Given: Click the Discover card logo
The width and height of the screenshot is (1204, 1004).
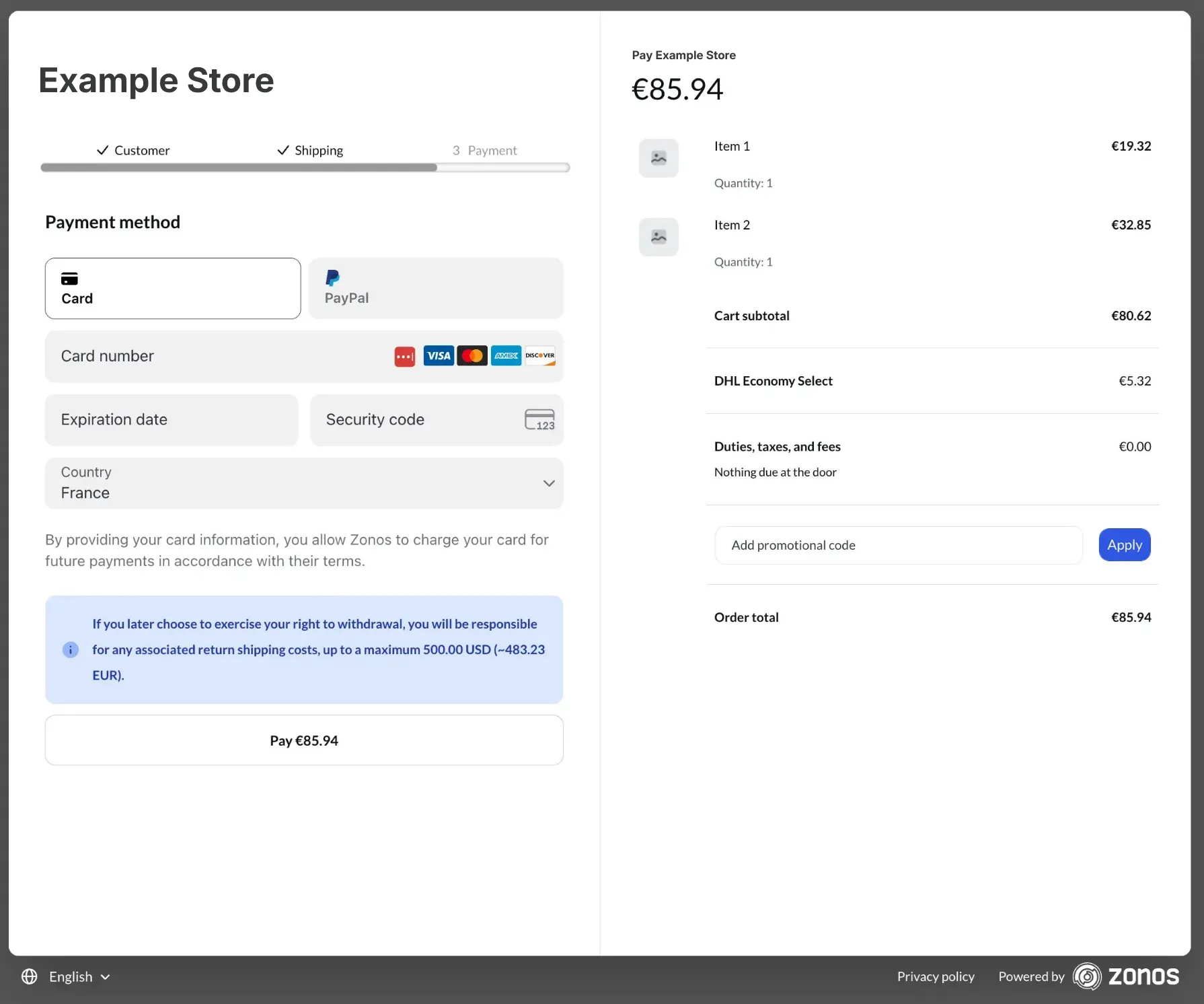Looking at the screenshot, I should (x=540, y=356).
